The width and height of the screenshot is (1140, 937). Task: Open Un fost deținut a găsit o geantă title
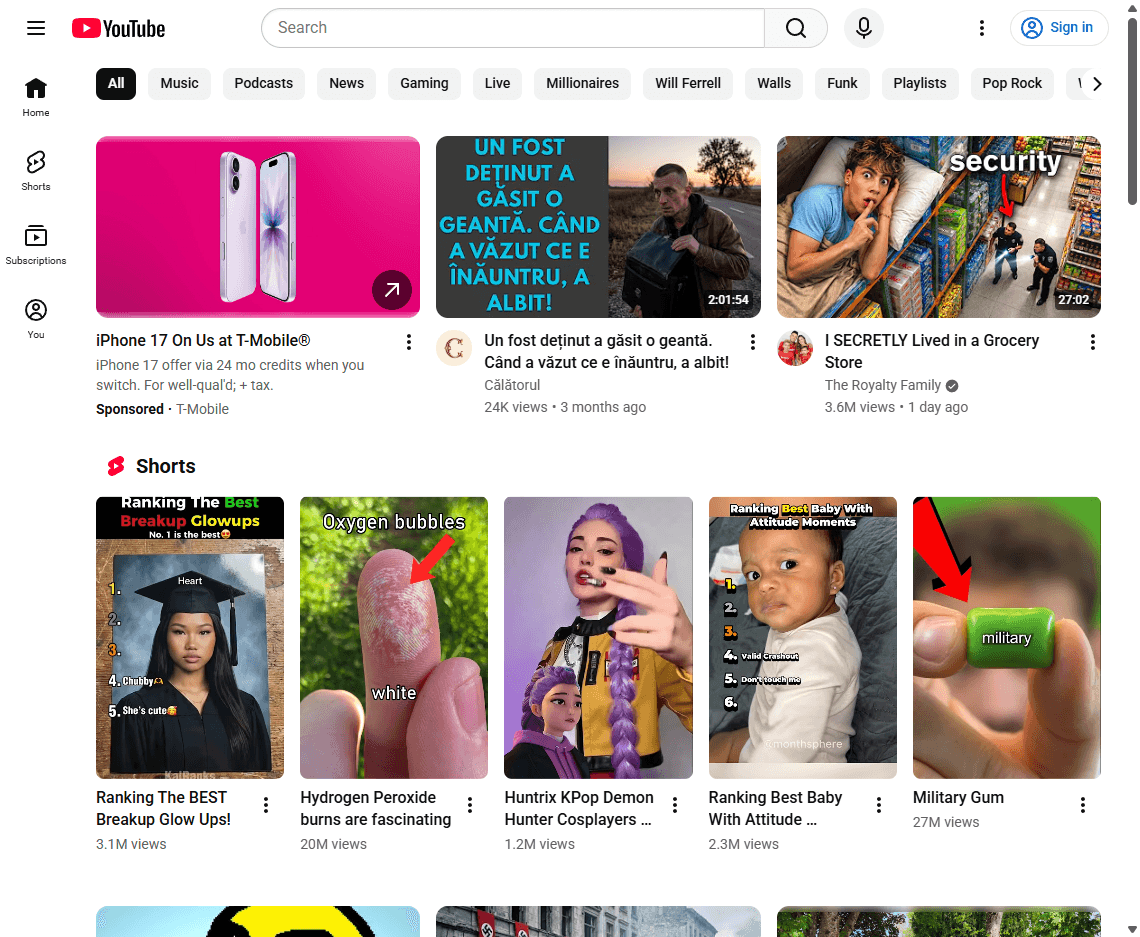(x=606, y=352)
